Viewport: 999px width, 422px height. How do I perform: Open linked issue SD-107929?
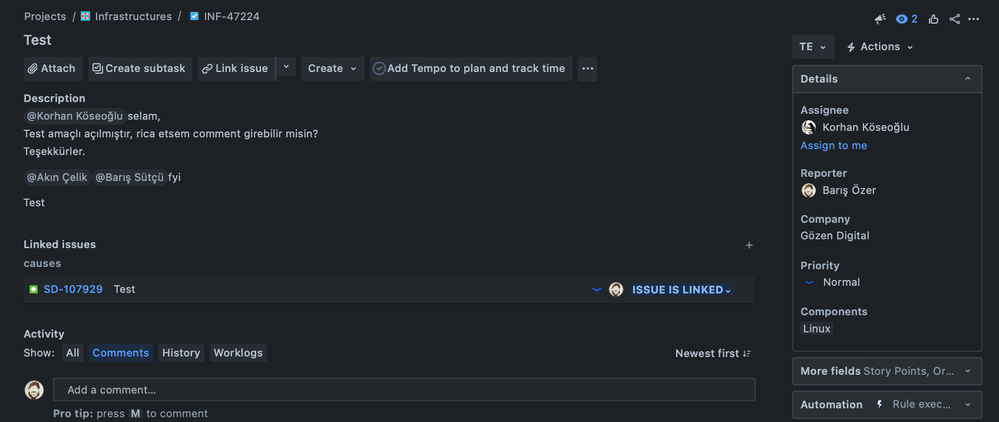tap(73, 289)
